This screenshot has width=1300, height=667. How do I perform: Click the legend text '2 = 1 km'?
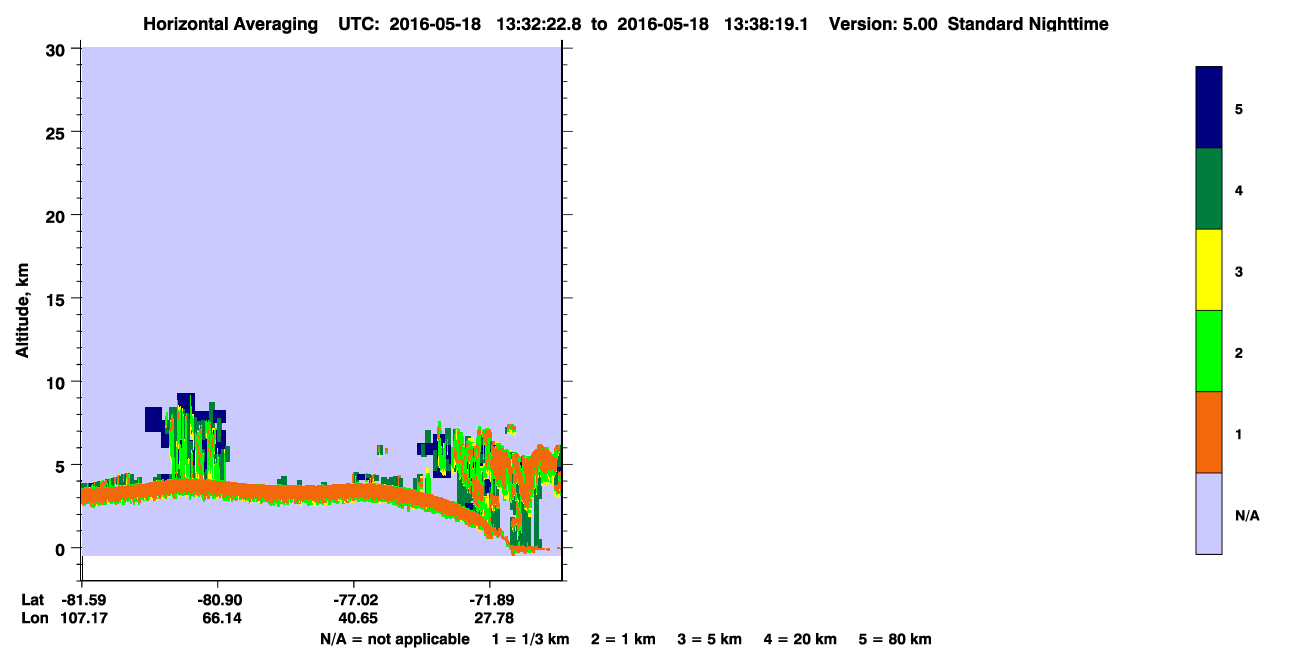tap(623, 639)
